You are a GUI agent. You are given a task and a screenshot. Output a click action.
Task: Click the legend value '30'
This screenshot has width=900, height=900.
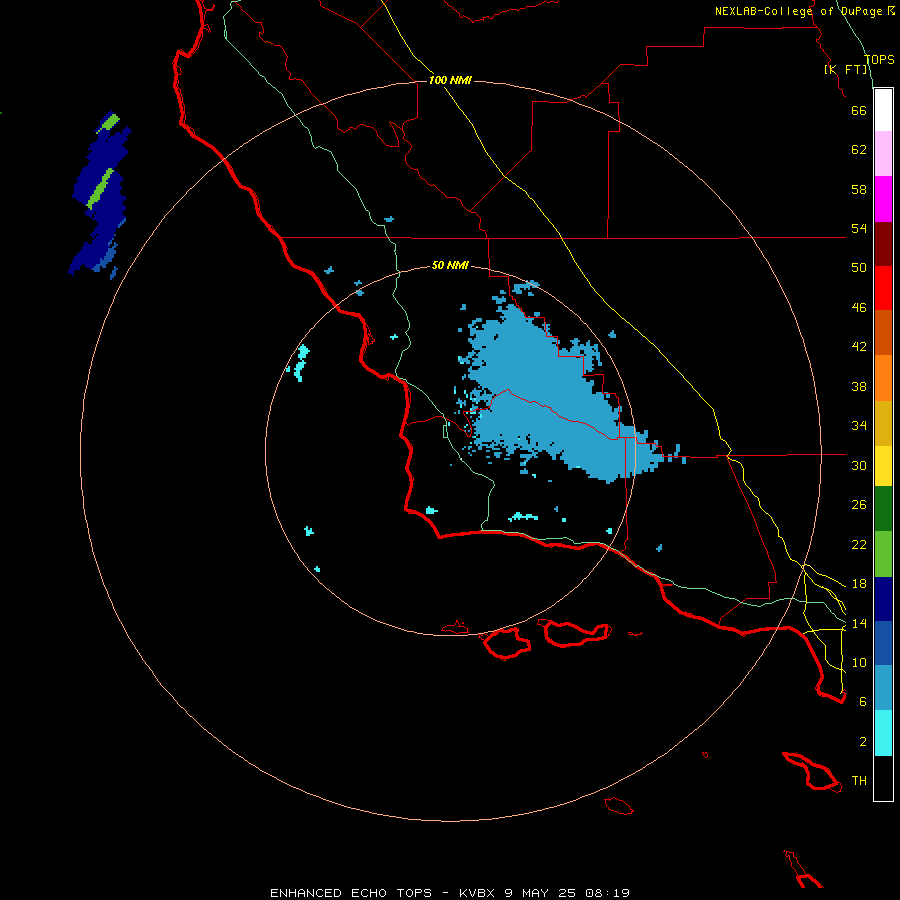click(x=859, y=465)
